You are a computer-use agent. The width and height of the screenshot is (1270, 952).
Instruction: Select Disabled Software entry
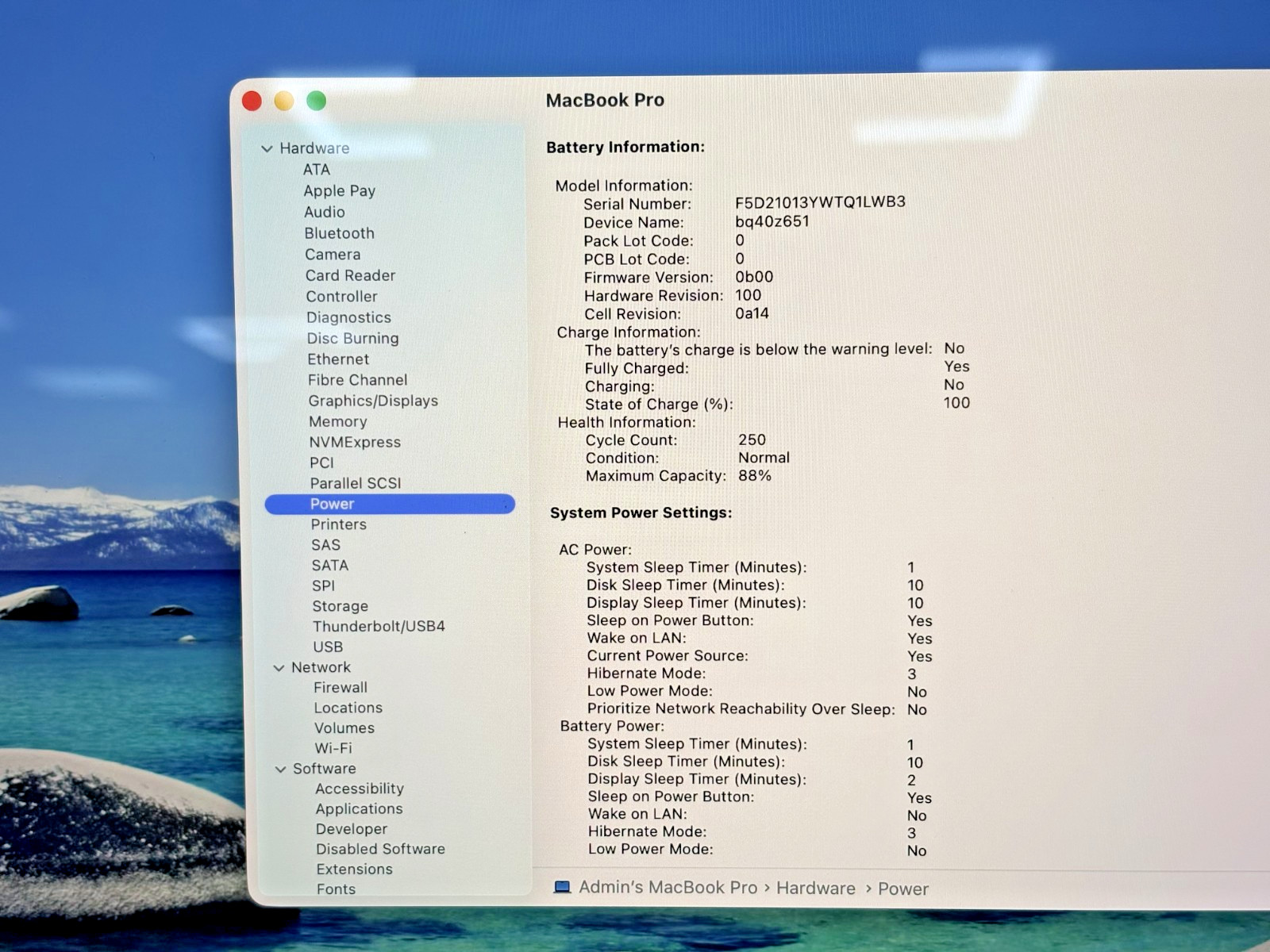pyautogui.click(x=381, y=849)
